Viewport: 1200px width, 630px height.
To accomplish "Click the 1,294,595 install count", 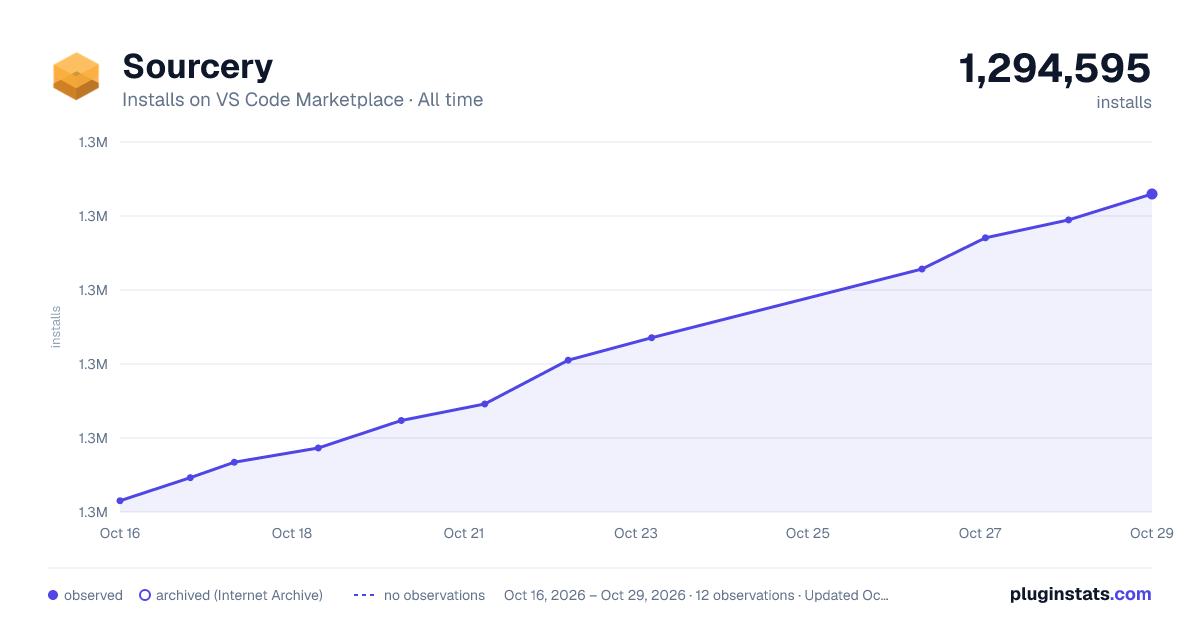I will 1055,69.
